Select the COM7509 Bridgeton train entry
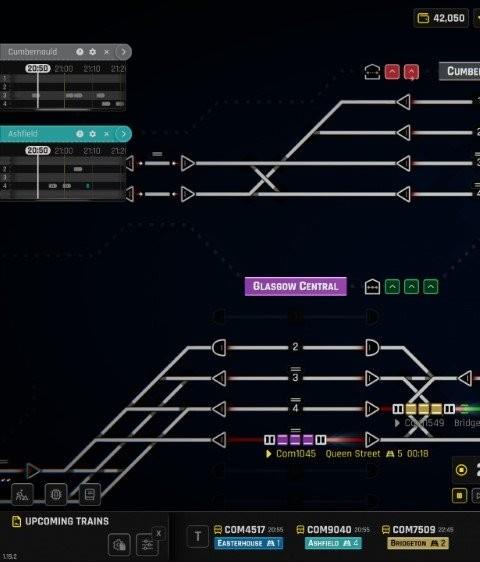The width and height of the screenshot is (480, 562). pyautogui.click(x=418, y=537)
